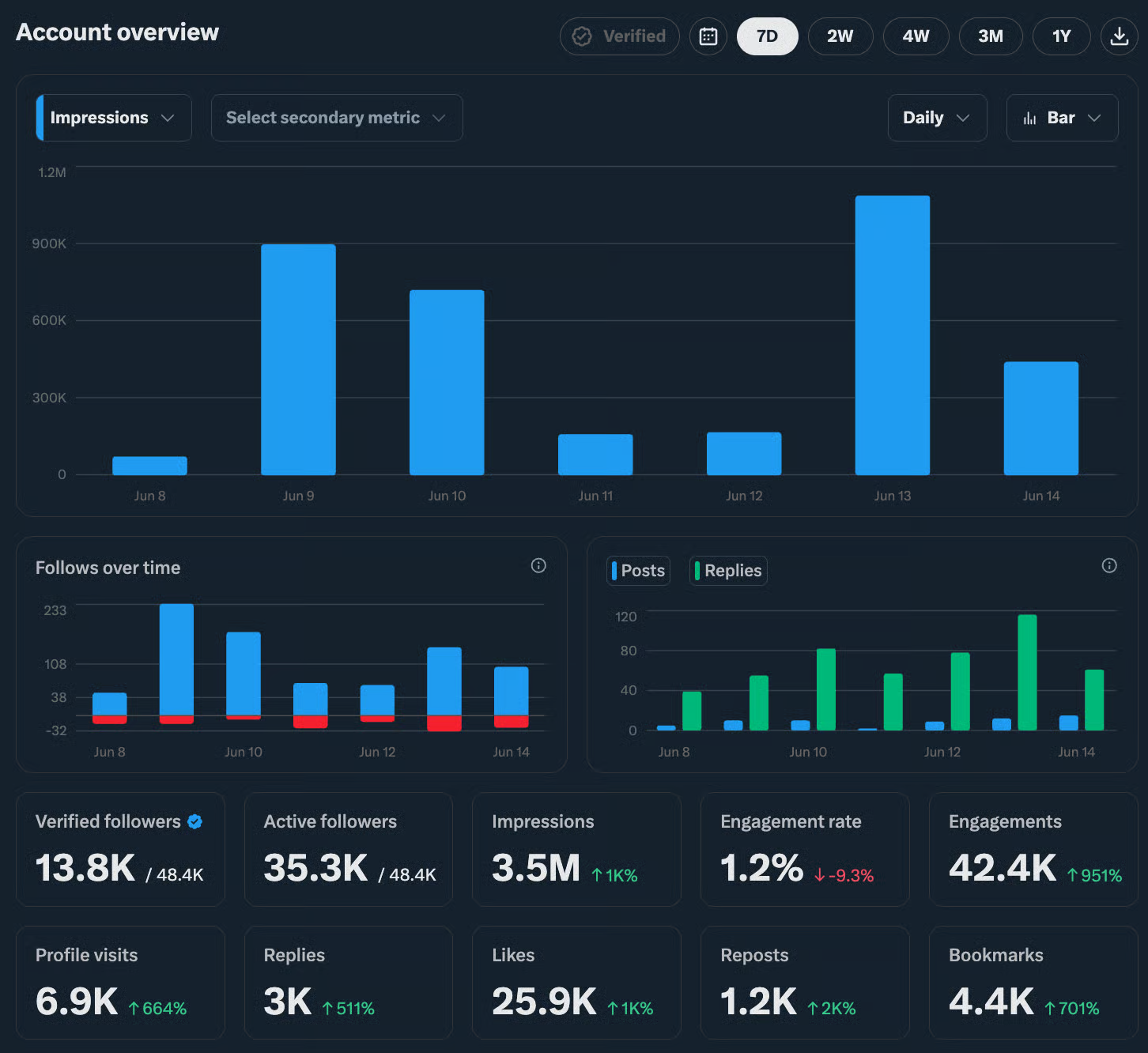Screen dimensions: 1148x1053
Task: Switch to the 1Y time range
Action: point(1062,36)
